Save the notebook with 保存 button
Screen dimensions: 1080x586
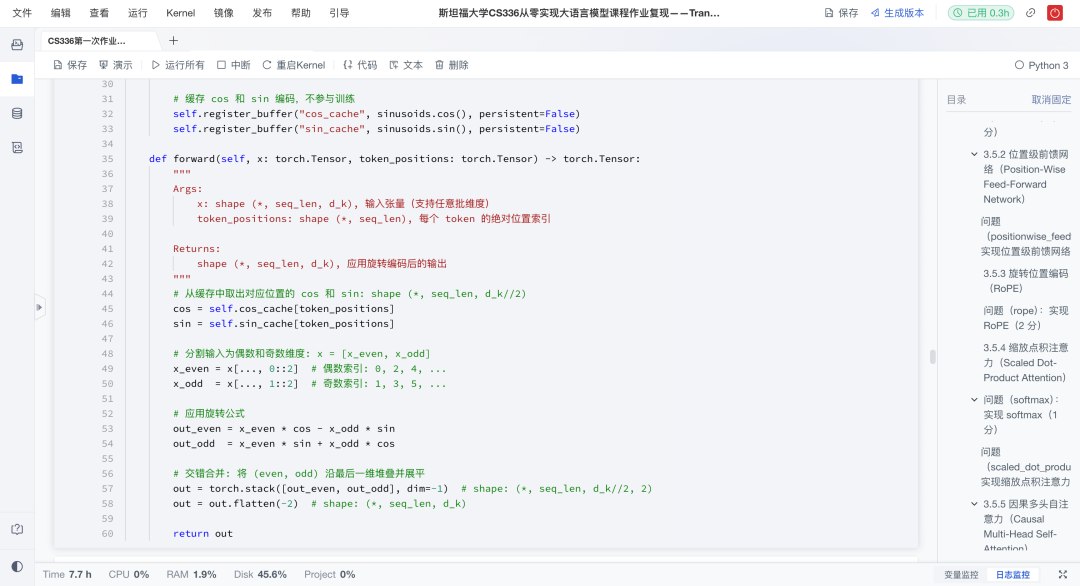tap(69, 64)
